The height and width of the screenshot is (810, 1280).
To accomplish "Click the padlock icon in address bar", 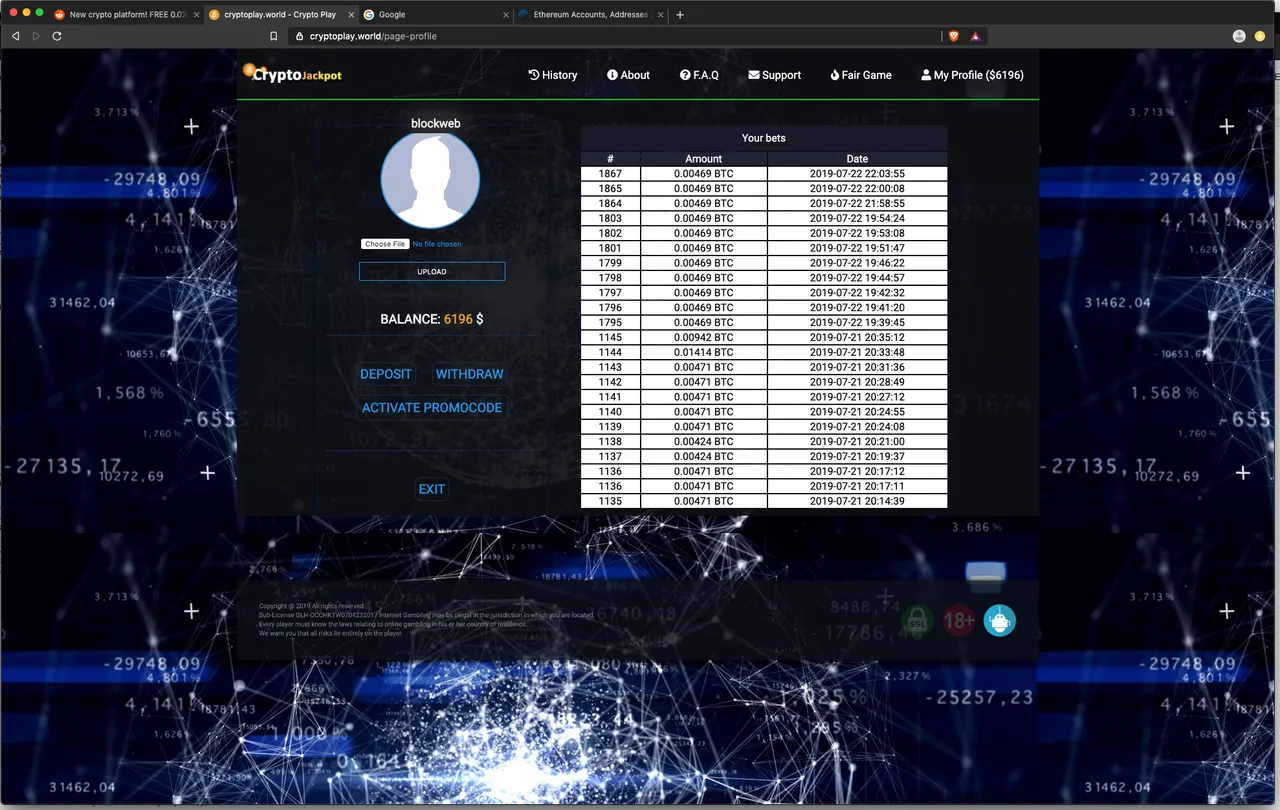I will 298,36.
